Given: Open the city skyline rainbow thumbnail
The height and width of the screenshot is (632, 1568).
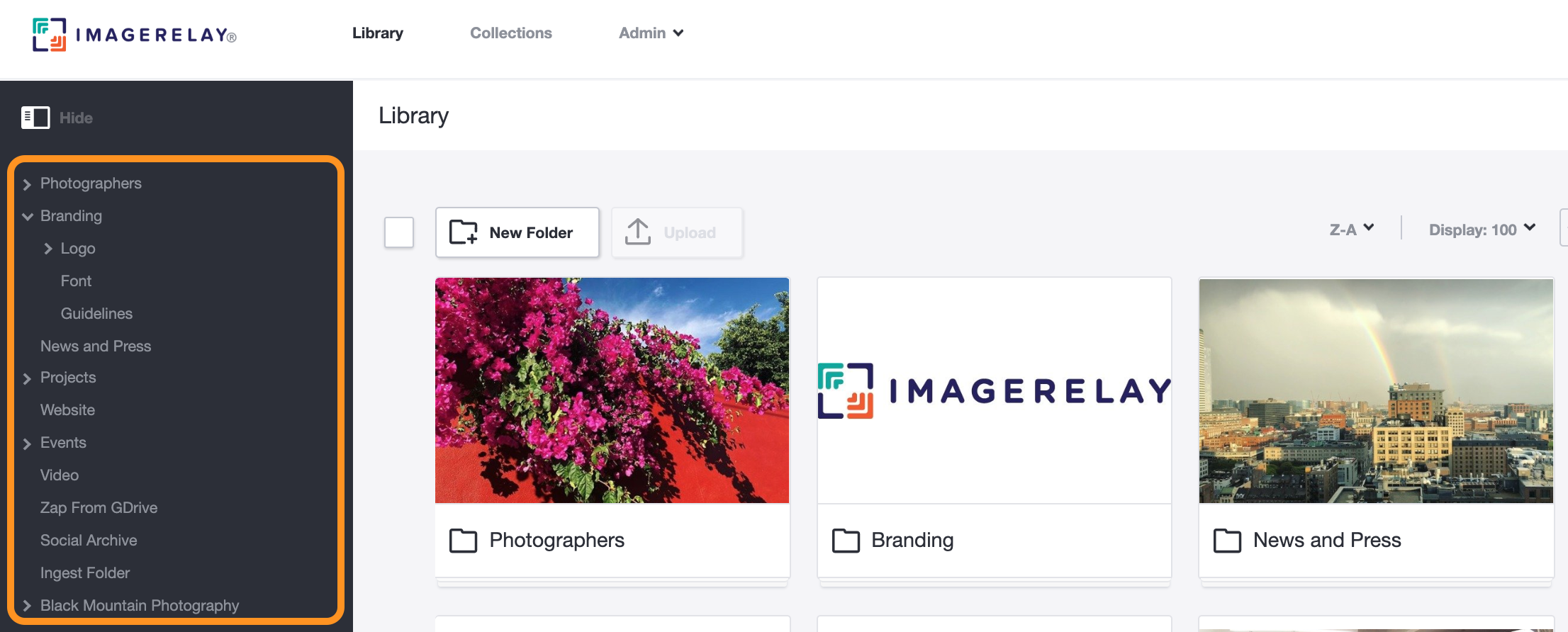Looking at the screenshot, I should coord(1376,390).
